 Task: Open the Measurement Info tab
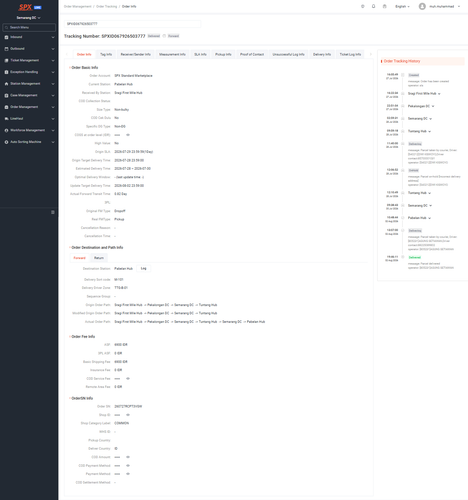coord(172,54)
